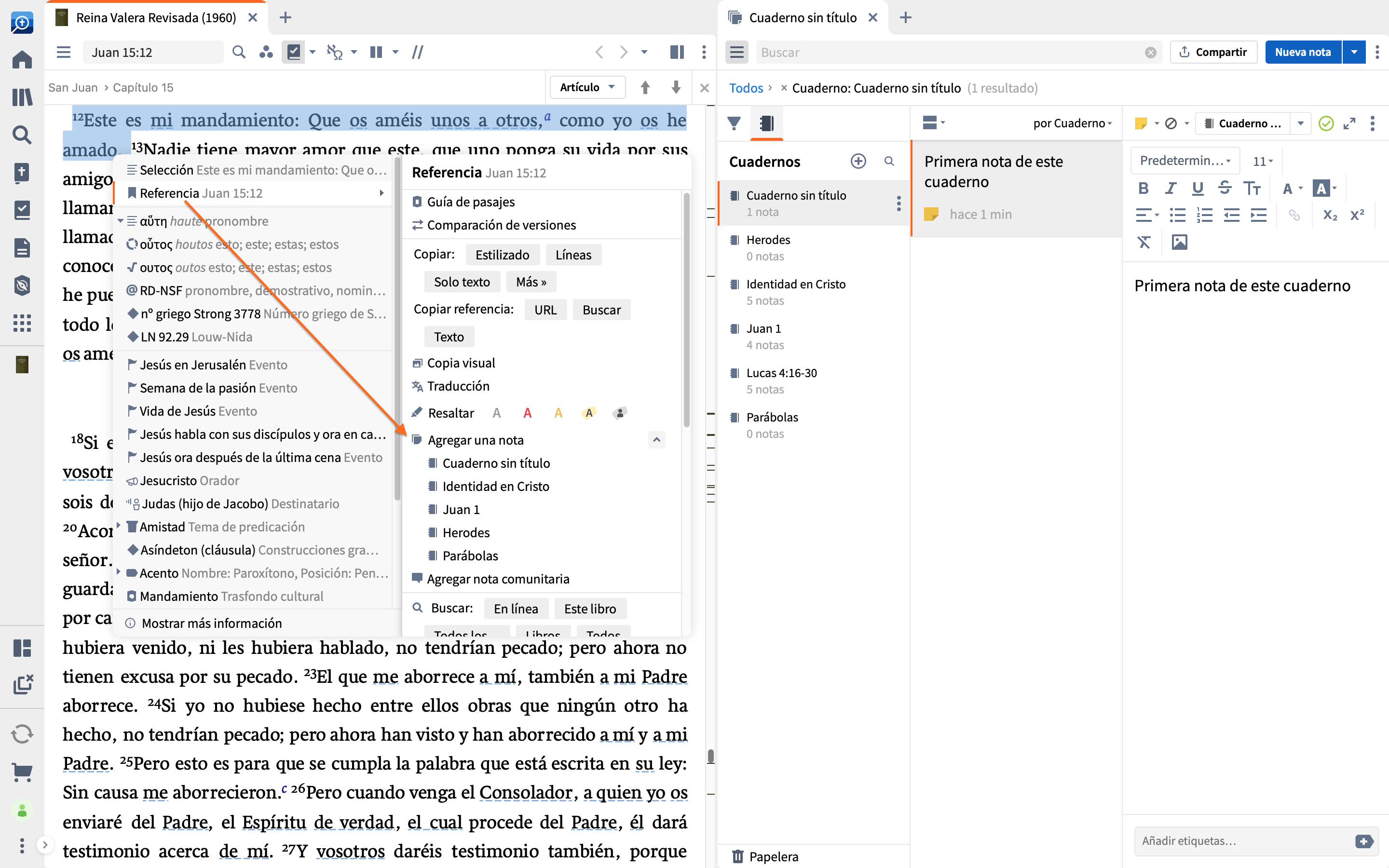Open the Nueva nota dropdown arrow
Screen dimensions: 1389x868
pyautogui.click(x=1354, y=52)
